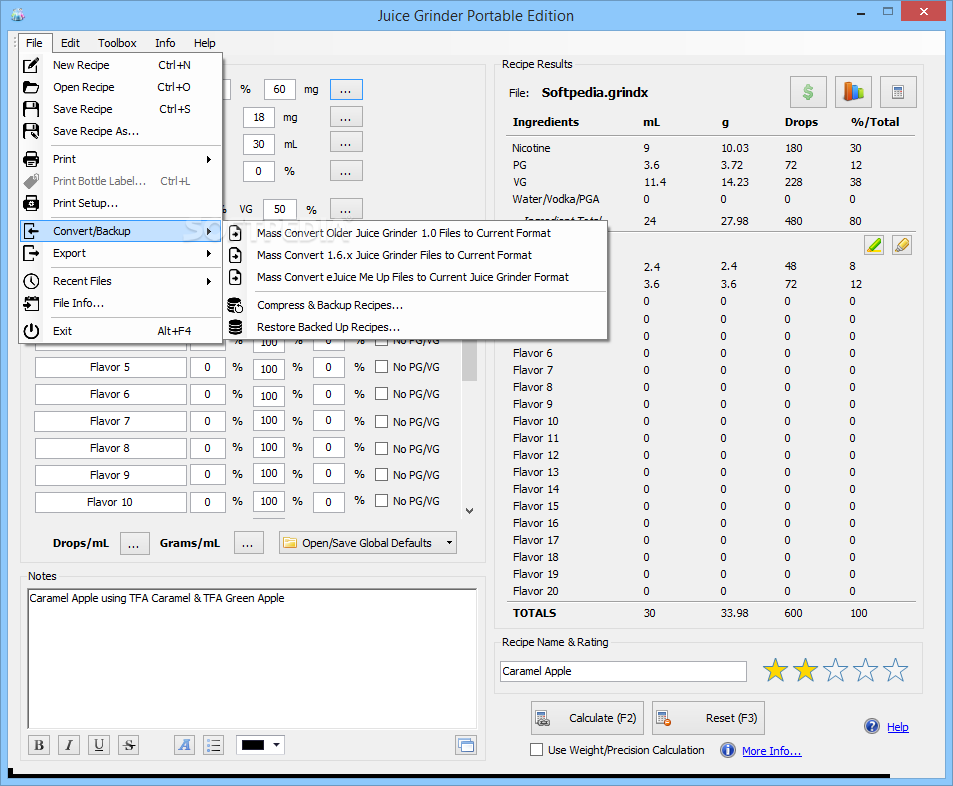Click the 18 mg nicotine field
The height and width of the screenshot is (786, 953).
coord(259,117)
